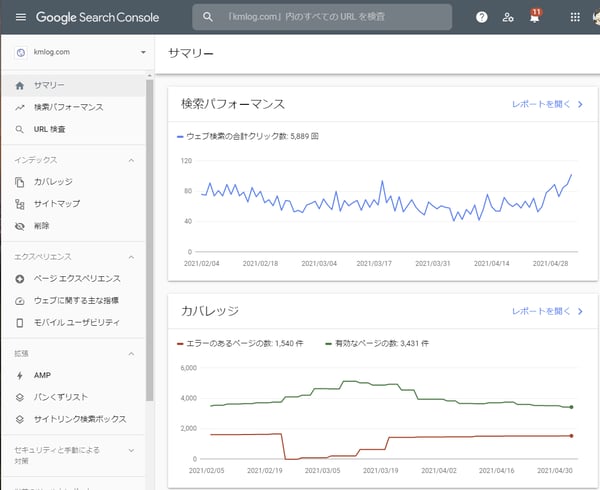Click the 削除 hidden-eye icon
This screenshot has width=600, height=490.
pyautogui.click(x=20, y=226)
